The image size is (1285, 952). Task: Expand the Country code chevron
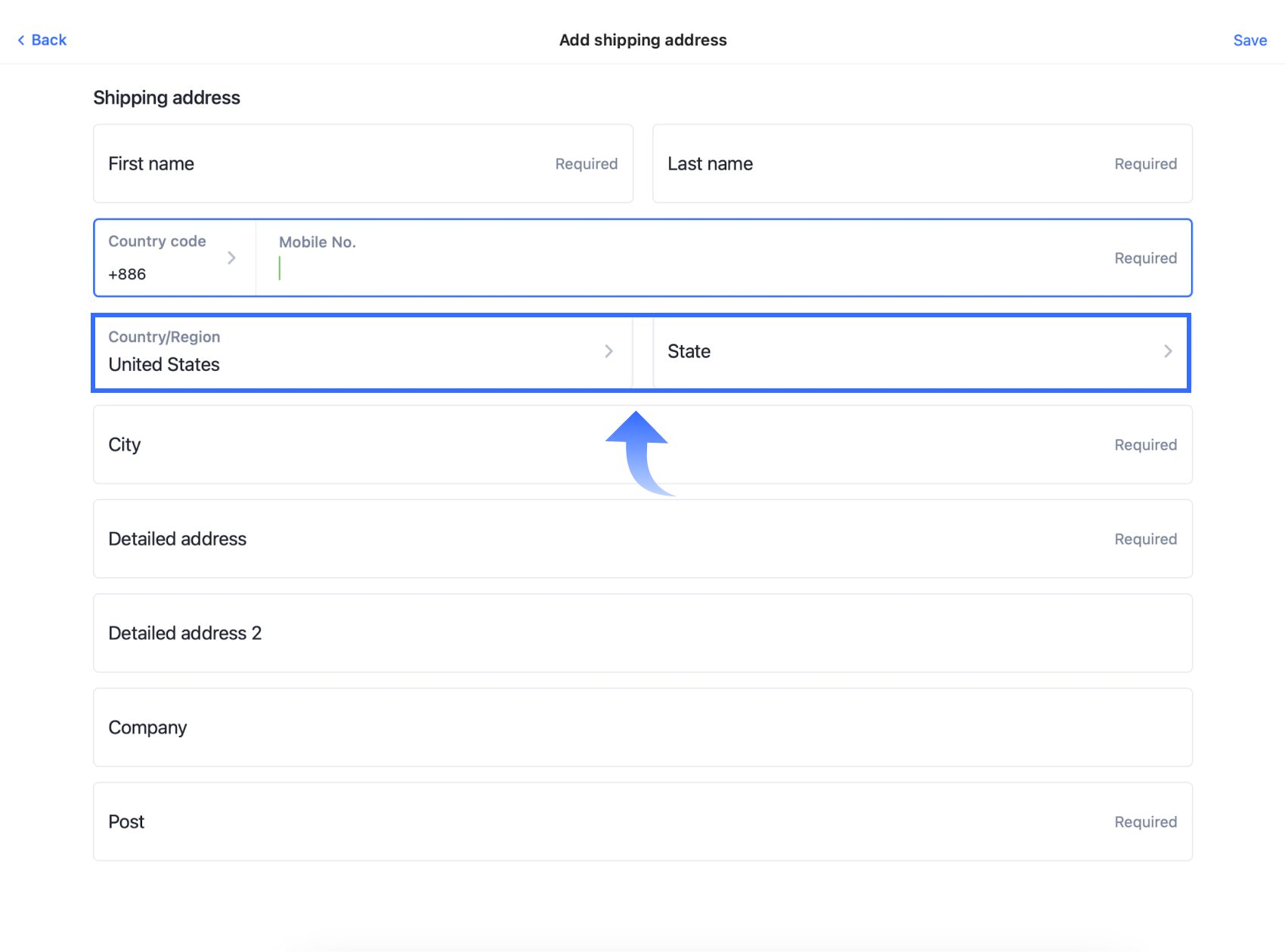(231, 258)
